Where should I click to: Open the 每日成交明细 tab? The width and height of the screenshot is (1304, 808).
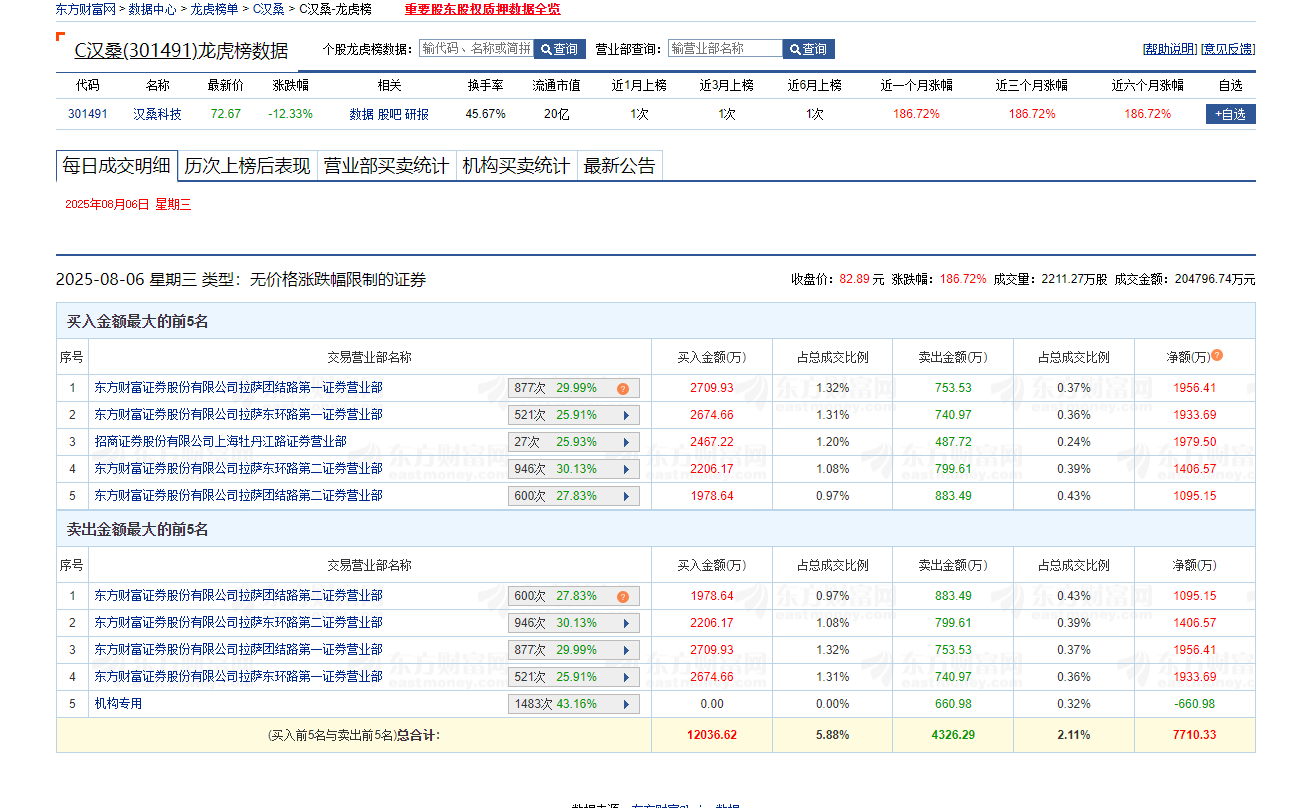click(116, 166)
